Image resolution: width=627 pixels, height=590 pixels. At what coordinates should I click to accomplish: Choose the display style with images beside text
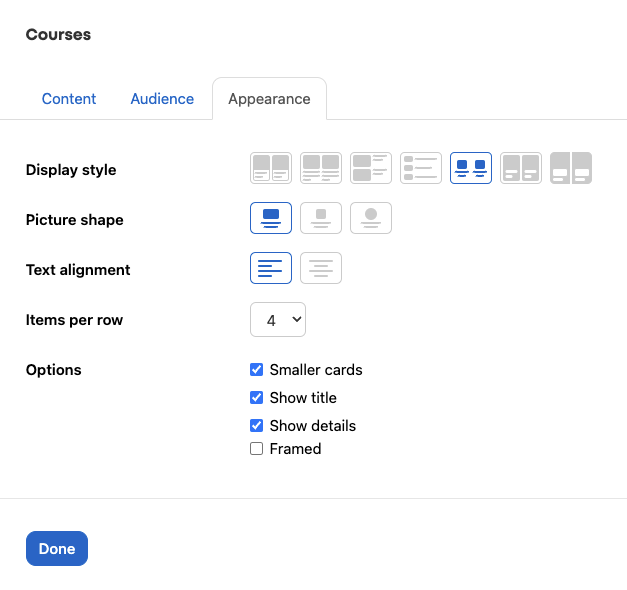(371, 168)
